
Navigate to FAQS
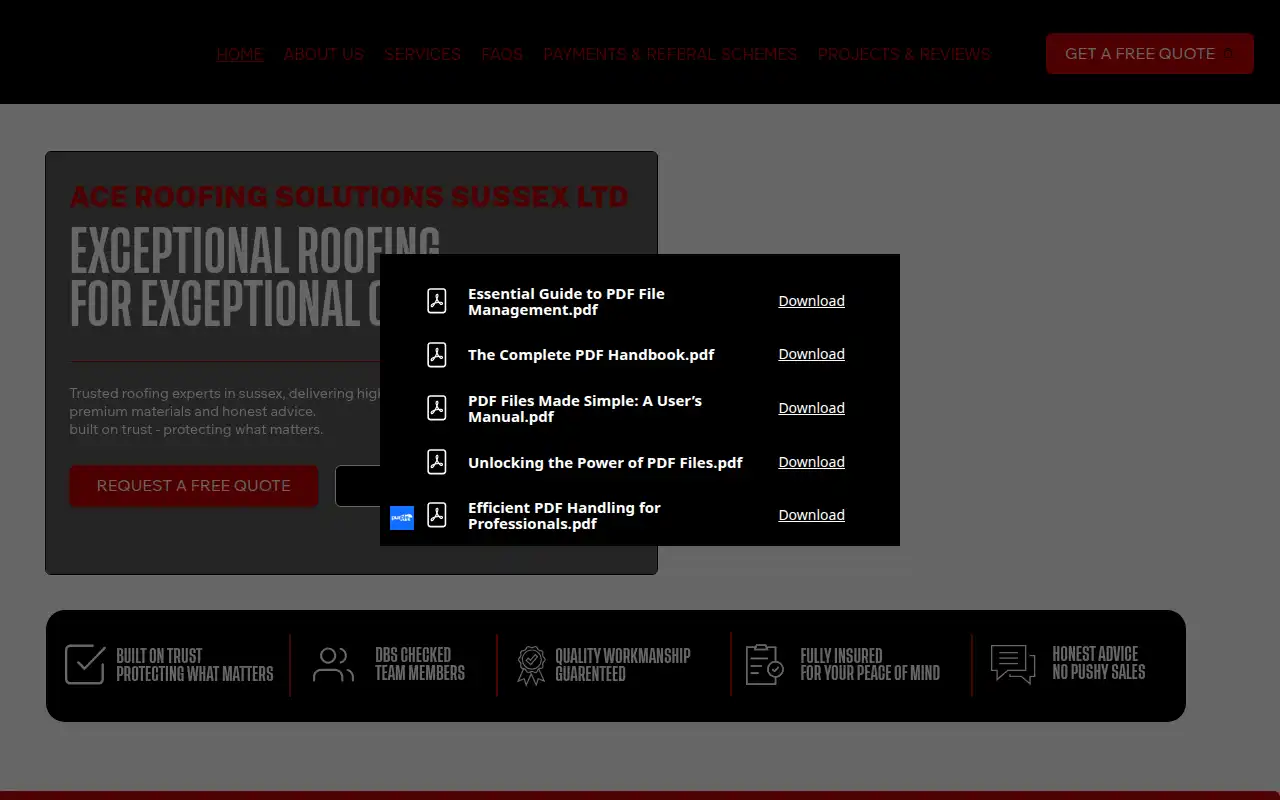502,54
